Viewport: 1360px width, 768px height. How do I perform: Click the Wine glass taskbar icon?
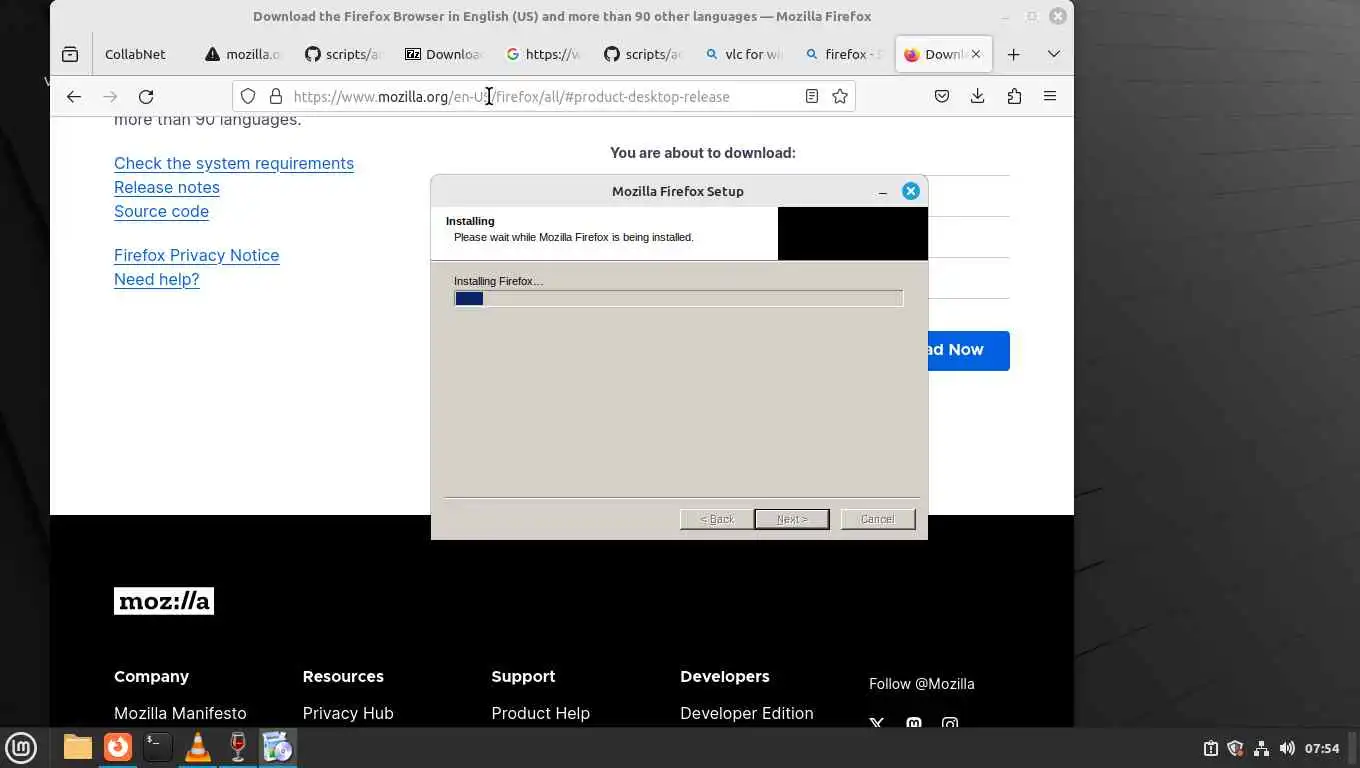click(x=238, y=747)
